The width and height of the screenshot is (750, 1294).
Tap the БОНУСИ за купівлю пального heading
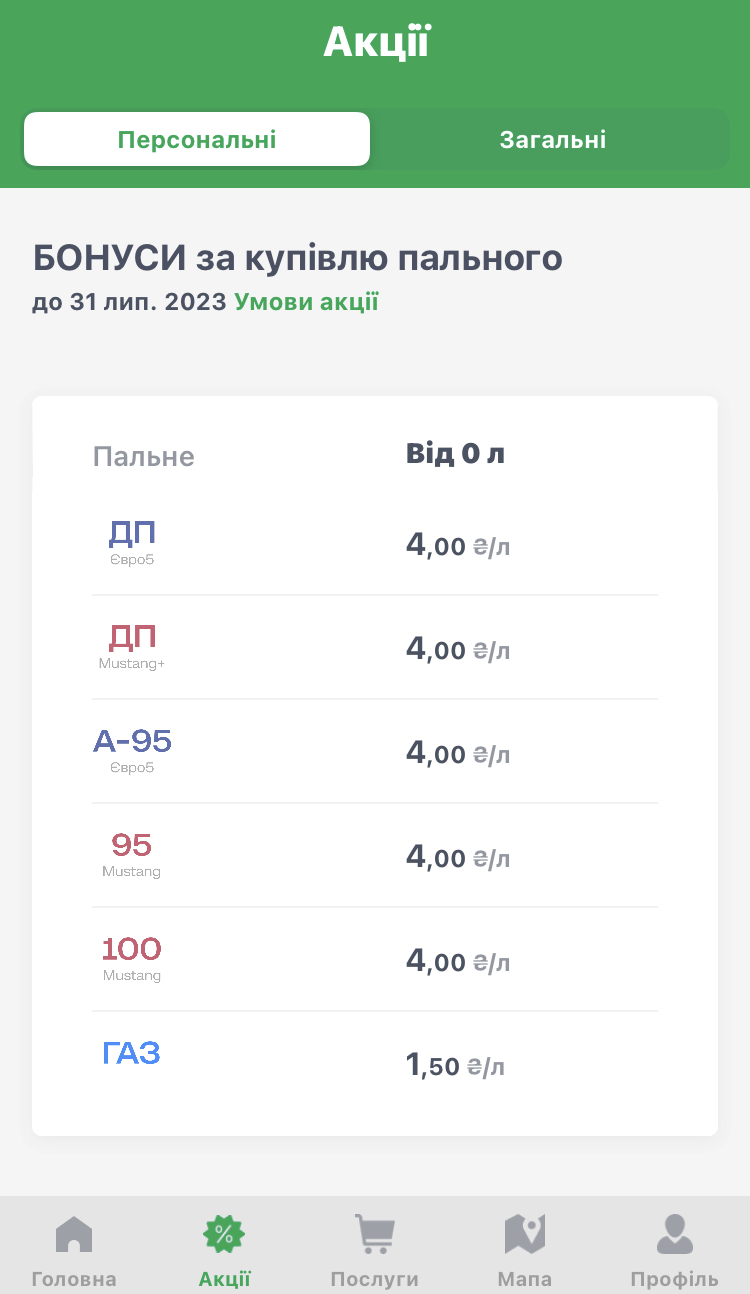tap(298, 258)
